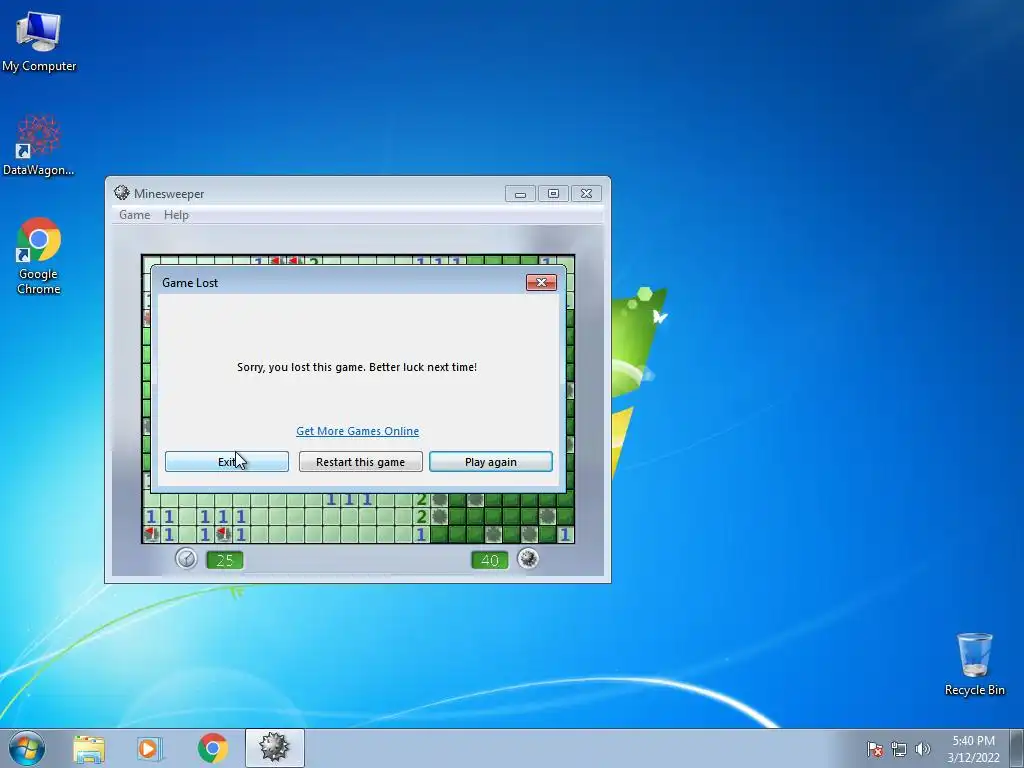Click the remaining mines value 40
Viewport: 1024px width, 768px height.
[x=490, y=560]
